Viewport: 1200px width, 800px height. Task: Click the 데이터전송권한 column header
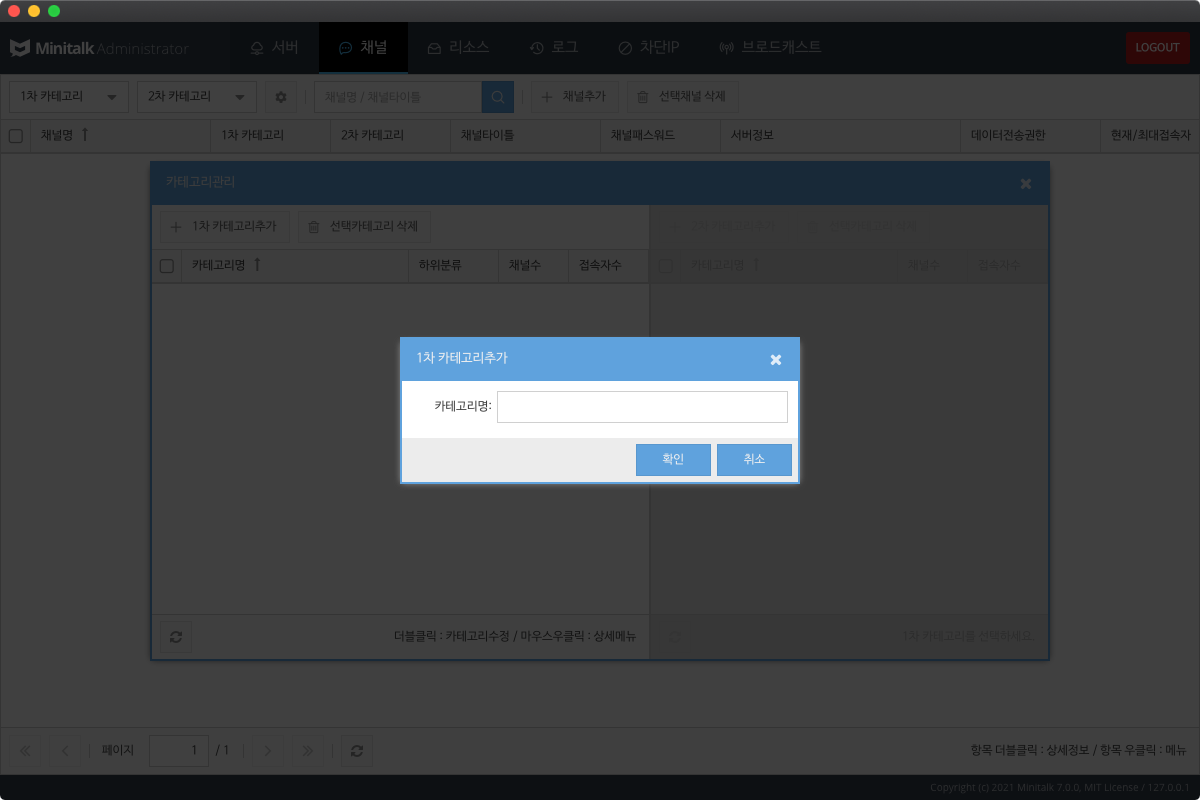coord(1030,136)
